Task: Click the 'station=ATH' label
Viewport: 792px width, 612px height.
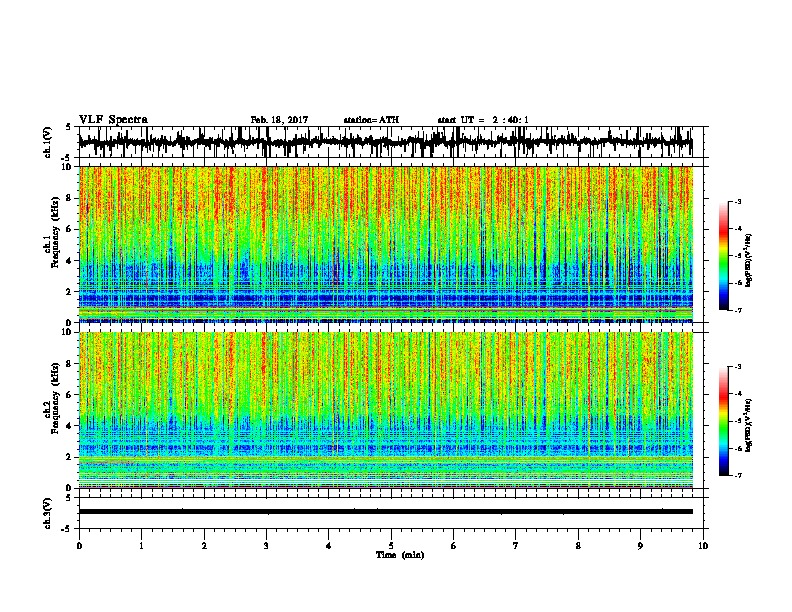Action: [x=371, y=120]
